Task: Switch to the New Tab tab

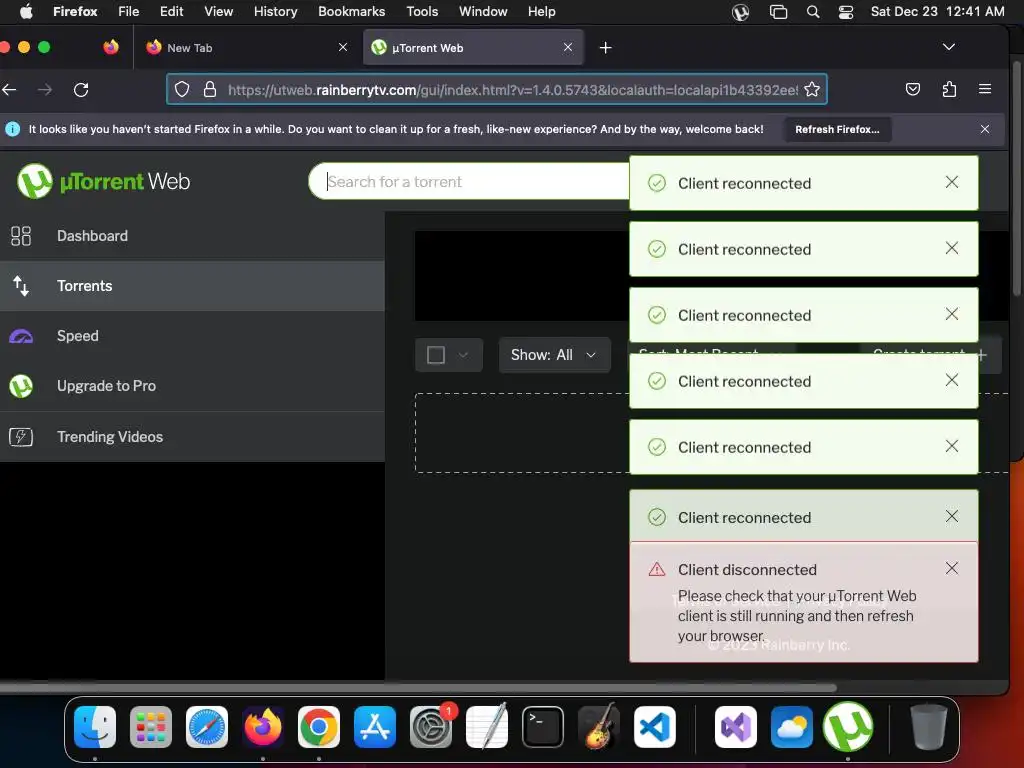Action: tap(246, 47)
